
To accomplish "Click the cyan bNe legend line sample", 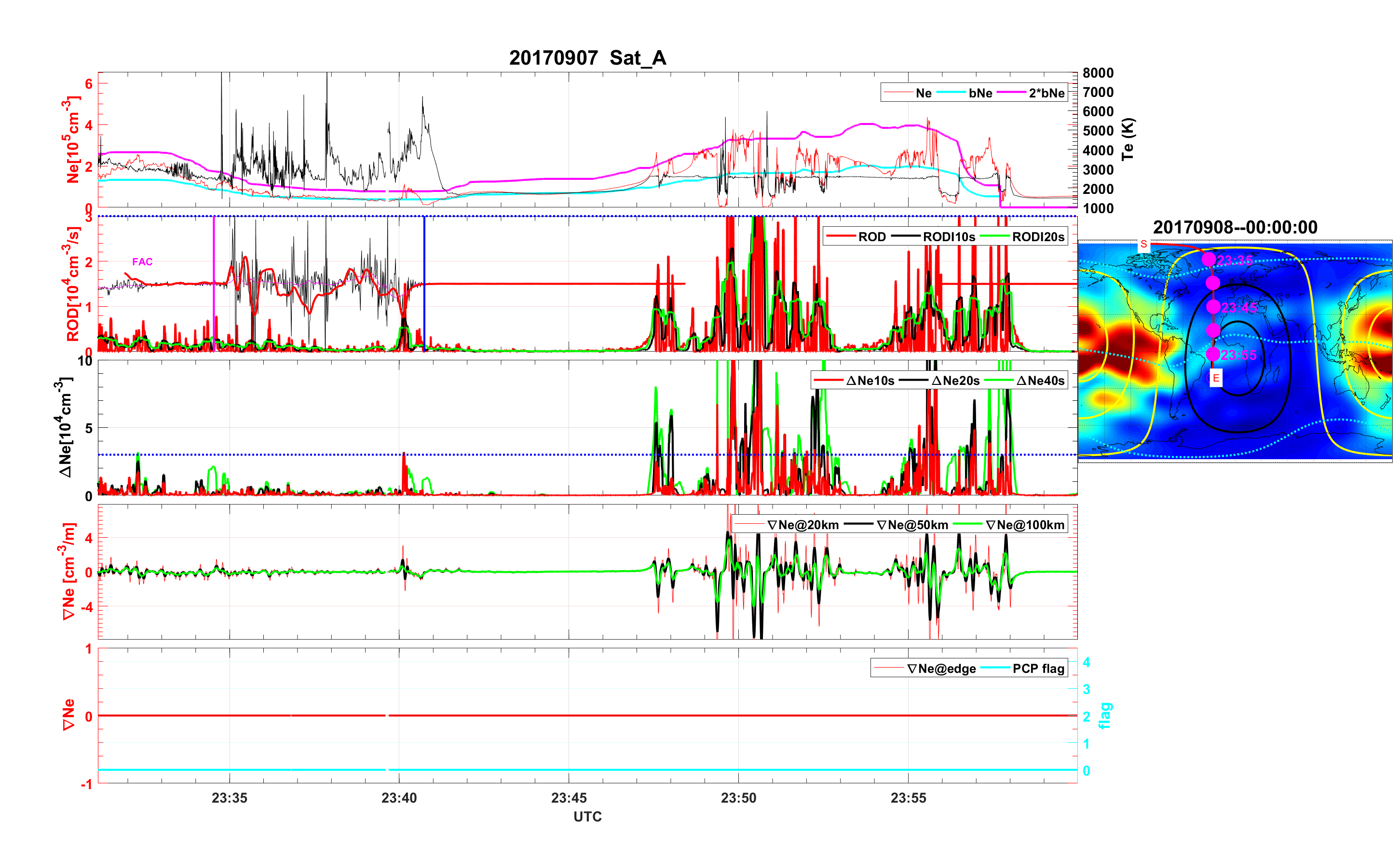I will (x=951, y=93).
